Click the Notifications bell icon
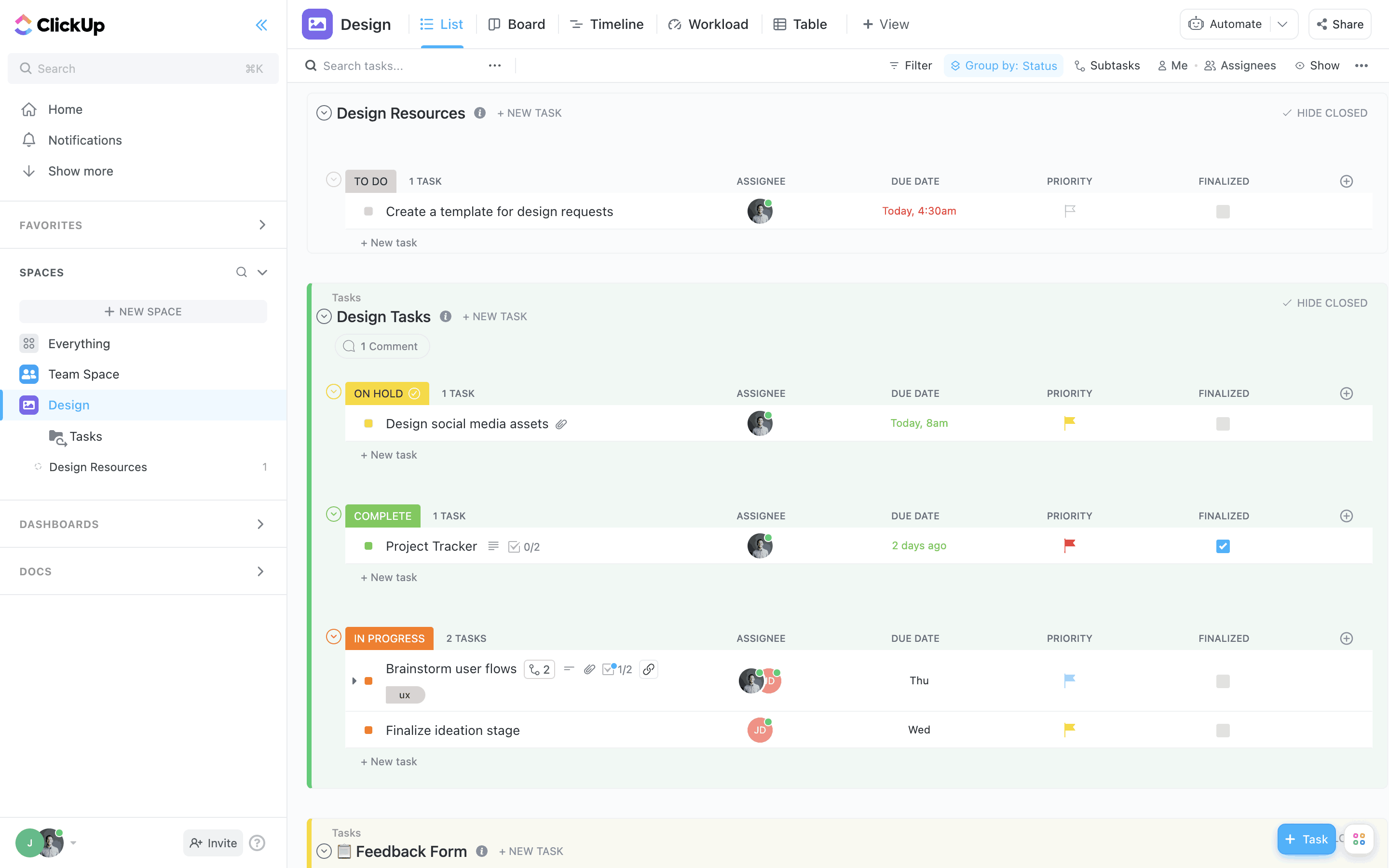The width and height of the screenshot is (1389, 868). 29,140
